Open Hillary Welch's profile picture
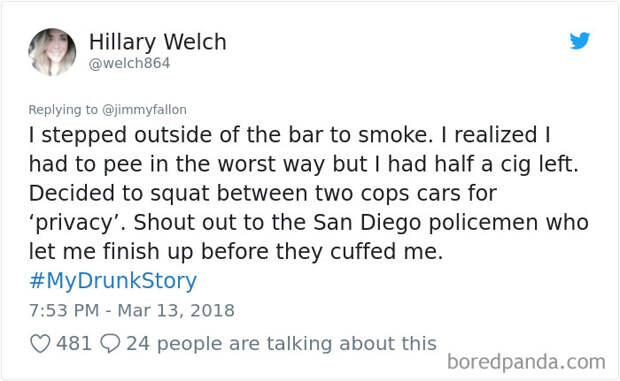Image resolution: width=620 pixels, height=381 pixels. click(x=52, y=52)
